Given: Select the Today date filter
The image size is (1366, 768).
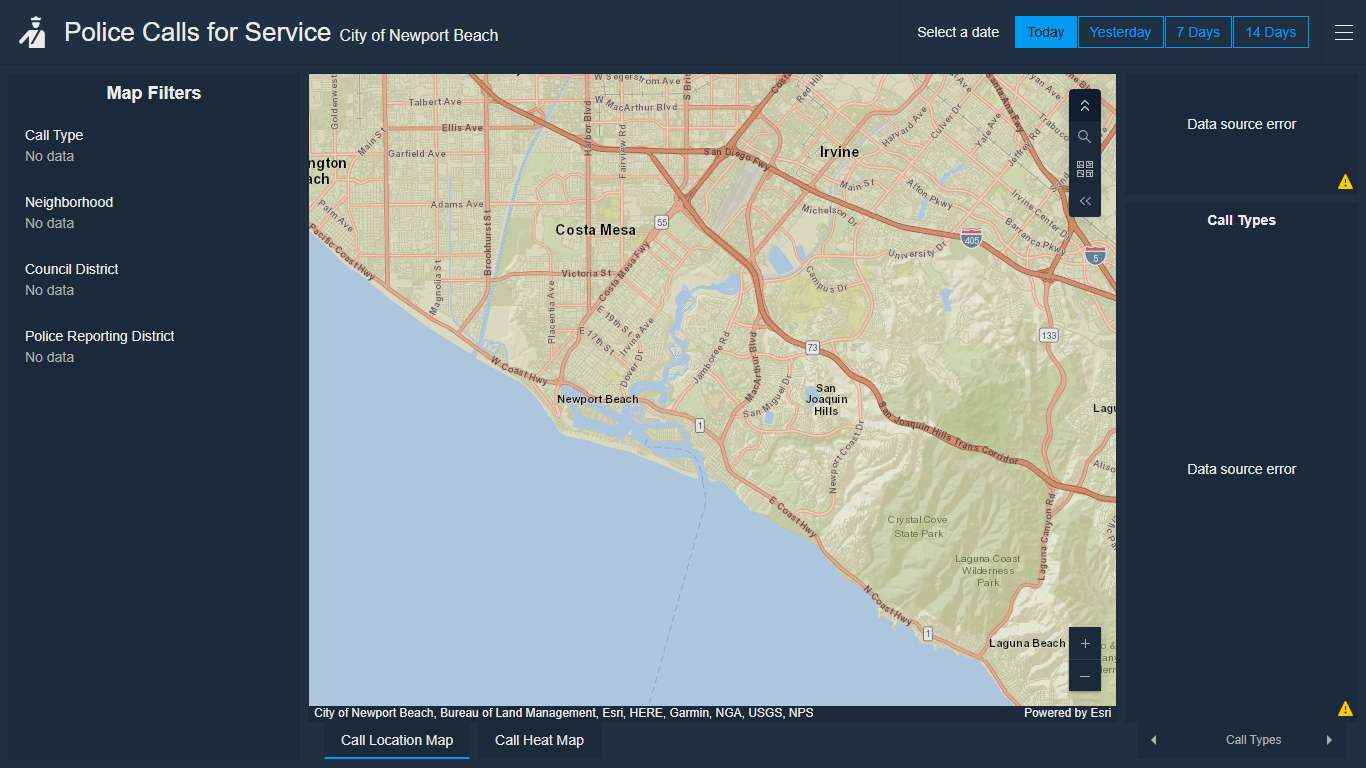Looking at the screenshot, I should [1045, 31].
